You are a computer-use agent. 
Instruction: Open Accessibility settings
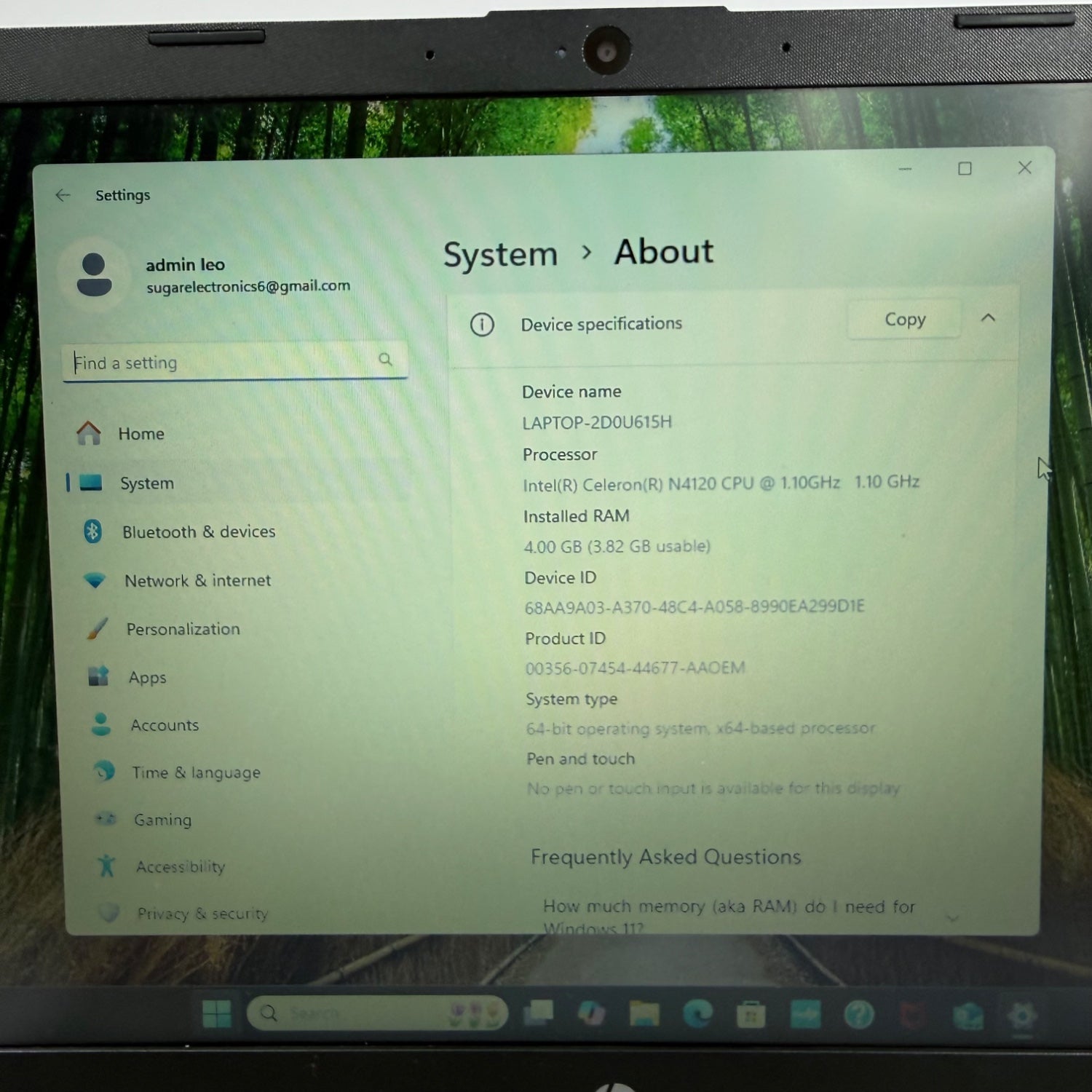pos(180,866)
